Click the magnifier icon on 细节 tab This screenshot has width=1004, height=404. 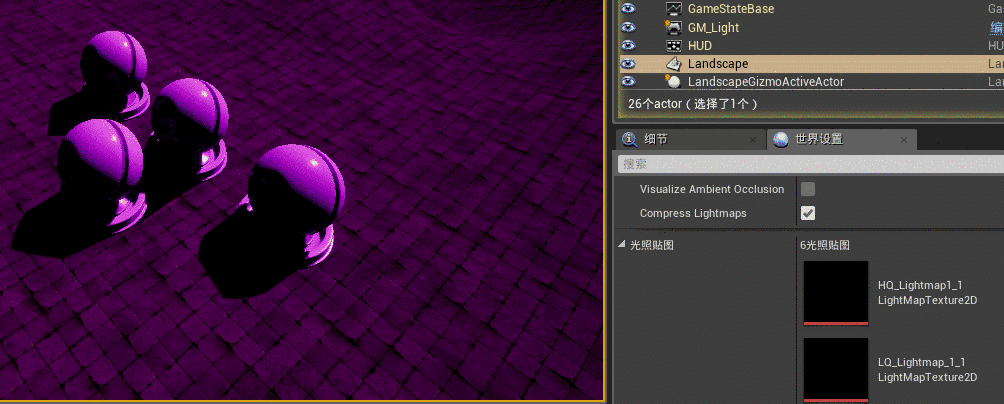[630, 139]
